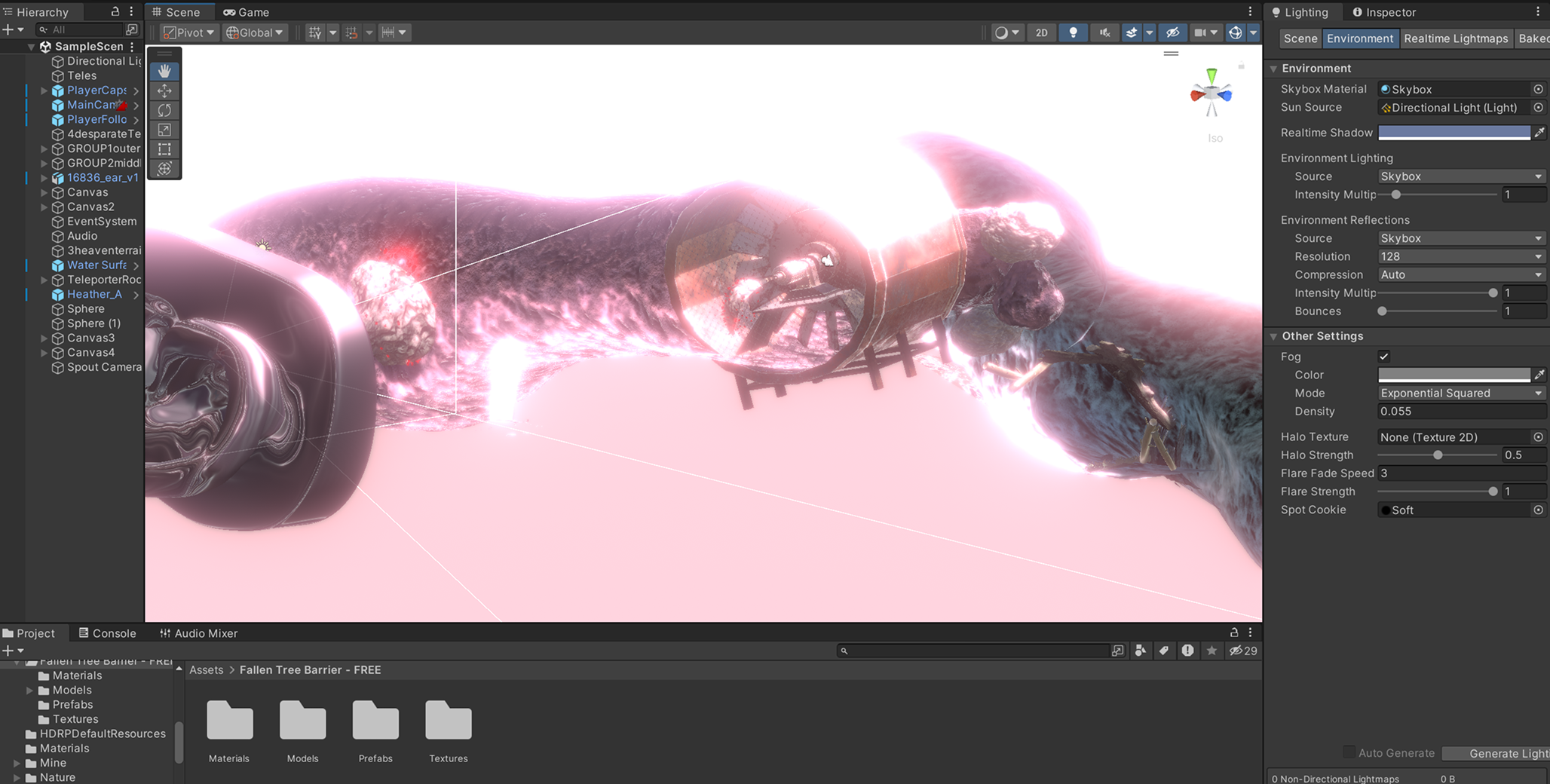Click Assets in breadcrumb path
The width and height of the screenshot is (1550, 784).
pos(206,670)
